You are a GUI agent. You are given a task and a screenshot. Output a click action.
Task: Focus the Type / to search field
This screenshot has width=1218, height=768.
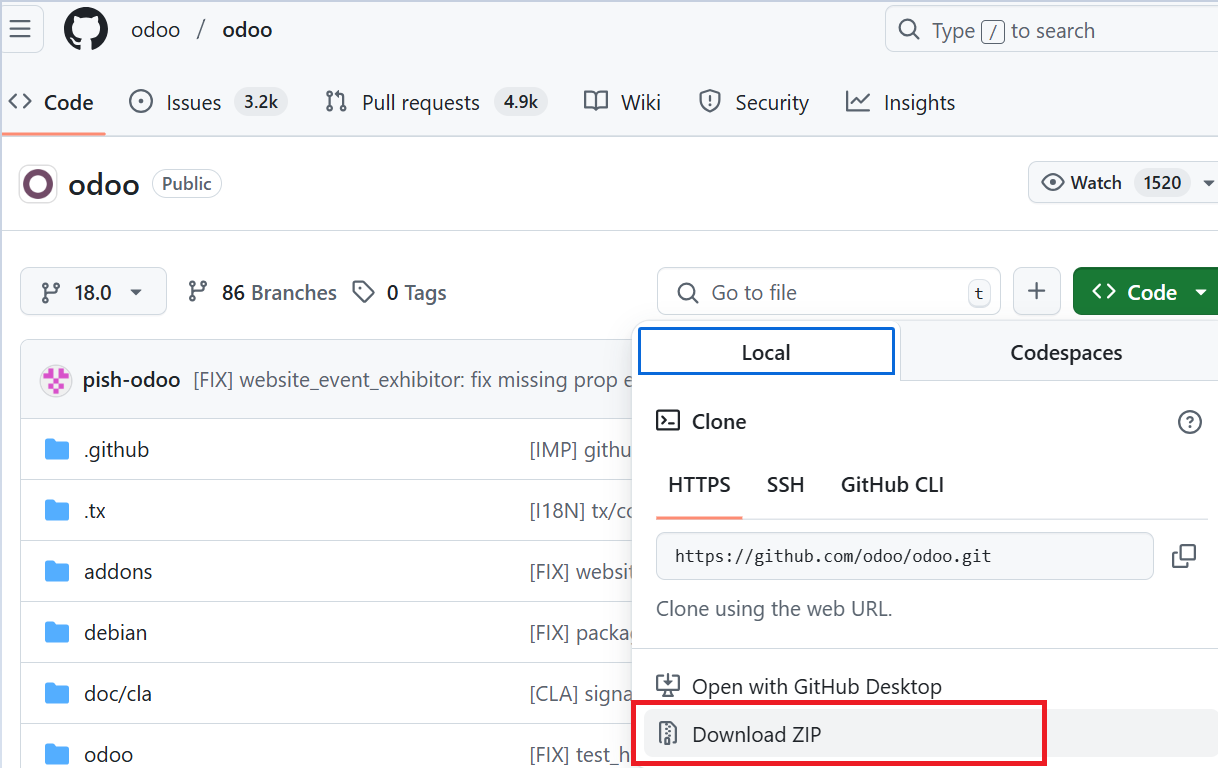1051,30
